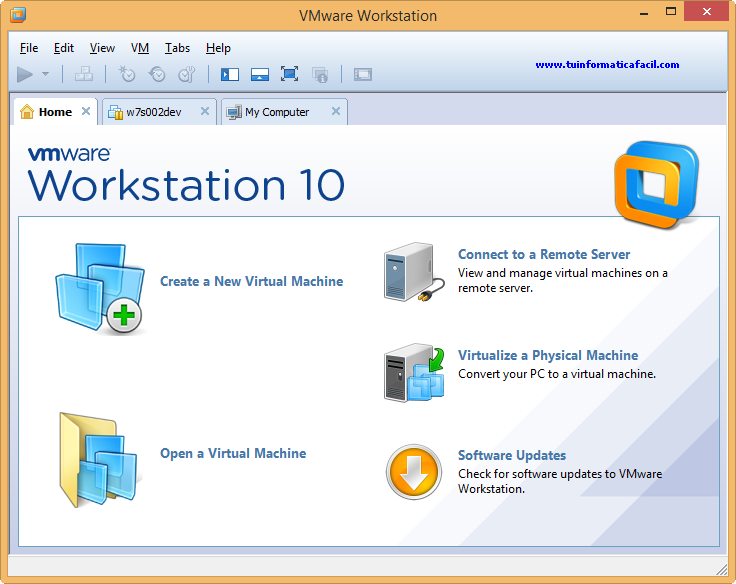Click the www.tuinformaticafacil.com URL text
Image resolution: width=736 pixels, height=584 pixels.
click(x=607, y=64)
